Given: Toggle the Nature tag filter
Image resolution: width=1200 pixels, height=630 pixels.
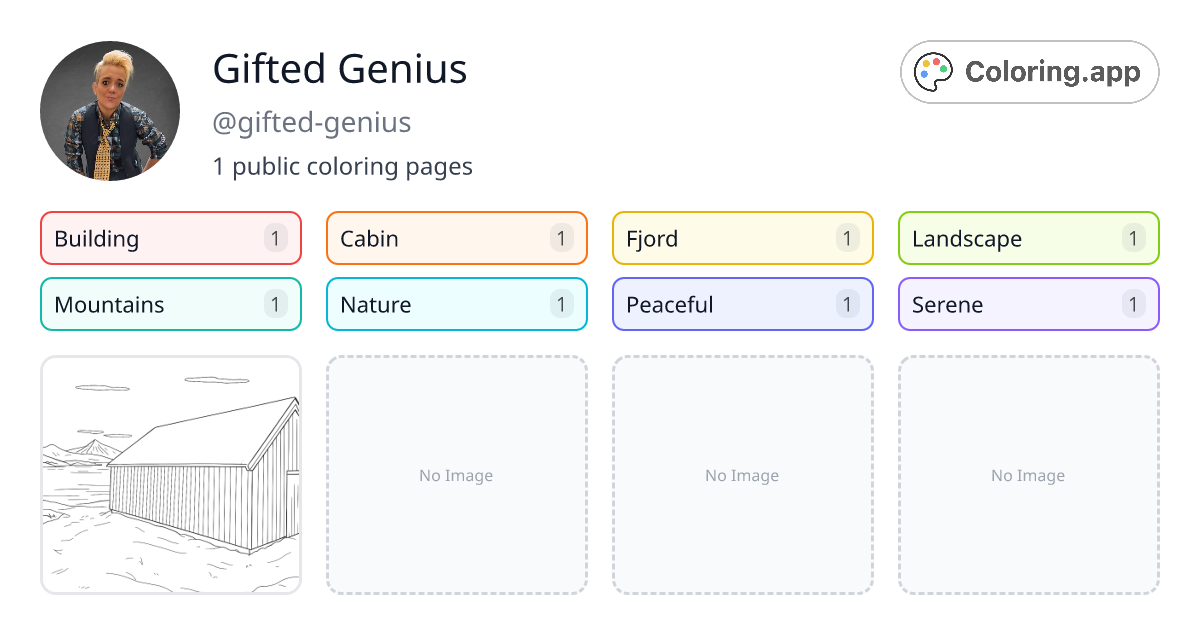Looking at the screenshot, I should 456,304.
